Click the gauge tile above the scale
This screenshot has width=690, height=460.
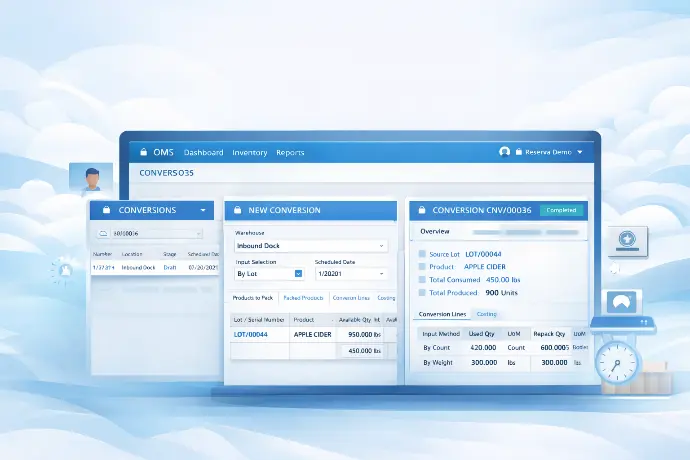pyautogui.click(x=621, y=302)
